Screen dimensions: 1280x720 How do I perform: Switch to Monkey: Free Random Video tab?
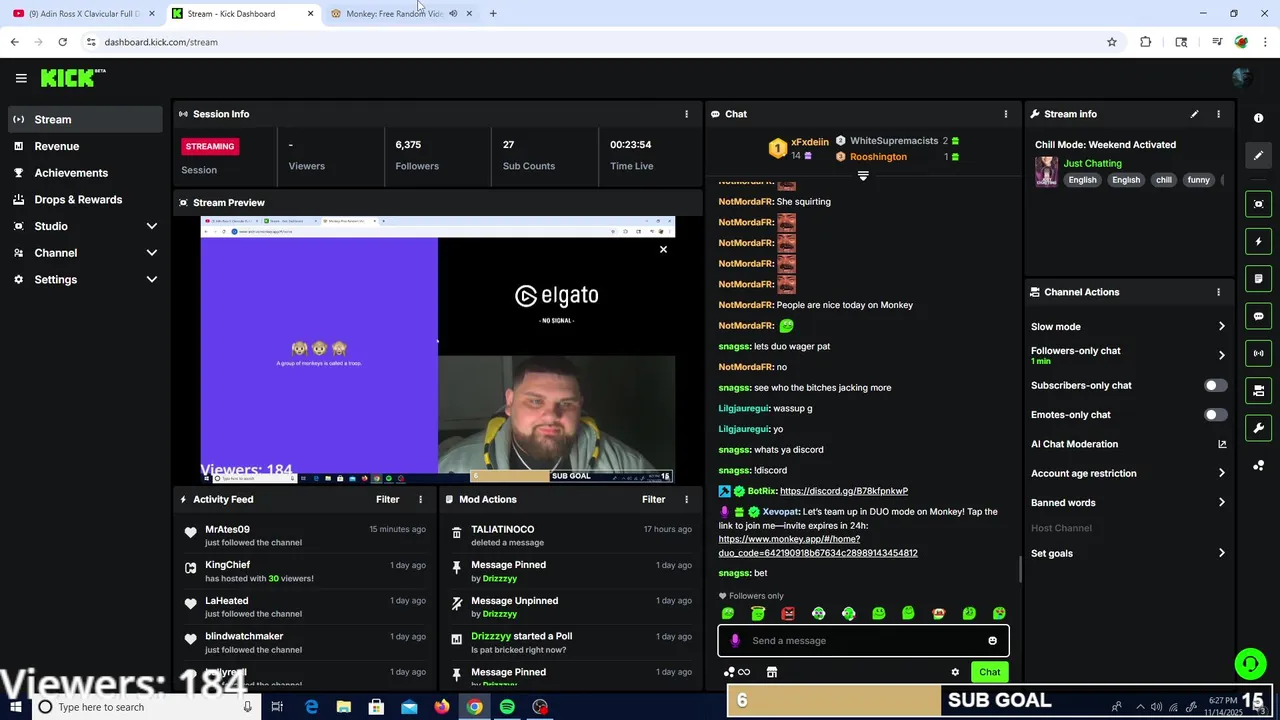click(394, 13)
